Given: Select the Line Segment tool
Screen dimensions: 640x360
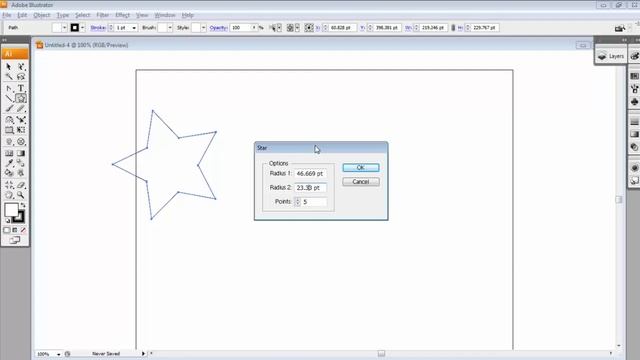Looking at the screenshot, I should [9, 98].
